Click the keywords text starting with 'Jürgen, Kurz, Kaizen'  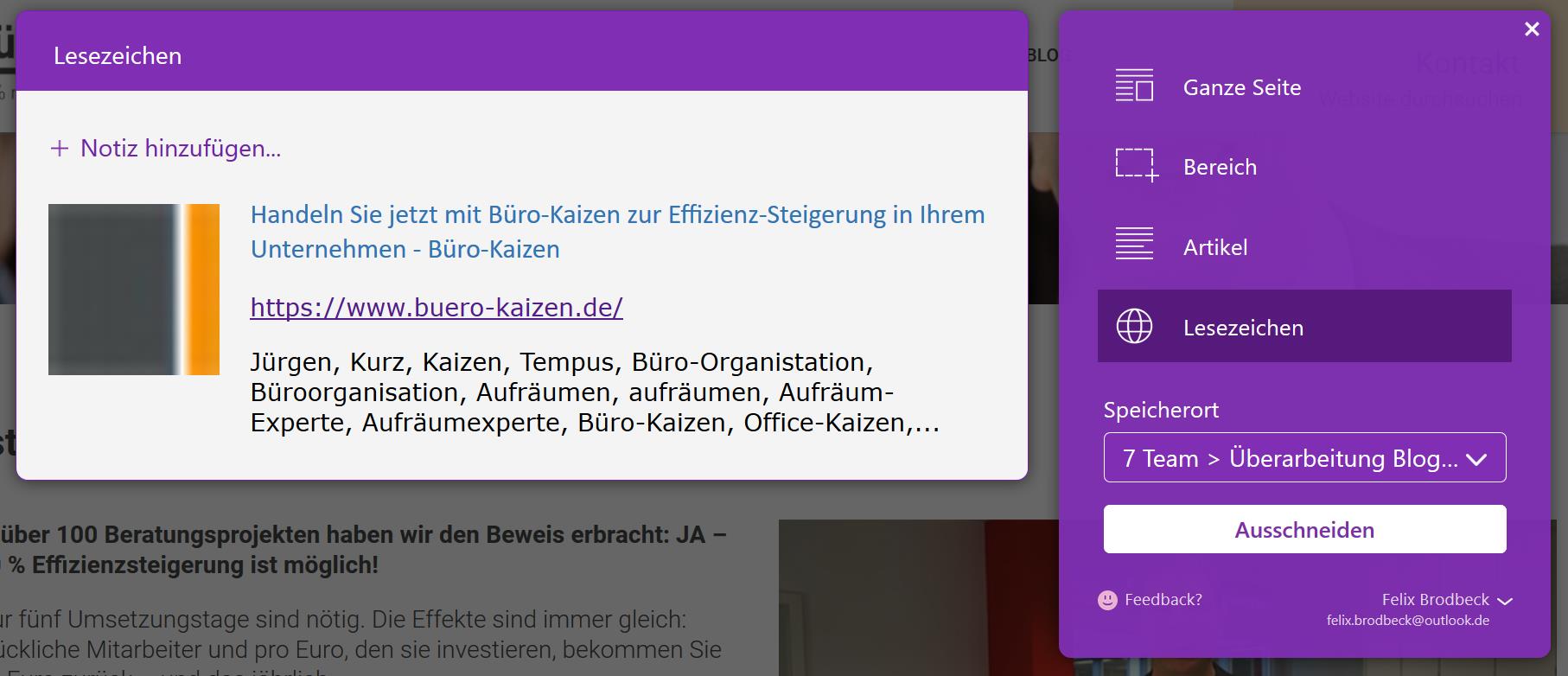pos(595,392)
